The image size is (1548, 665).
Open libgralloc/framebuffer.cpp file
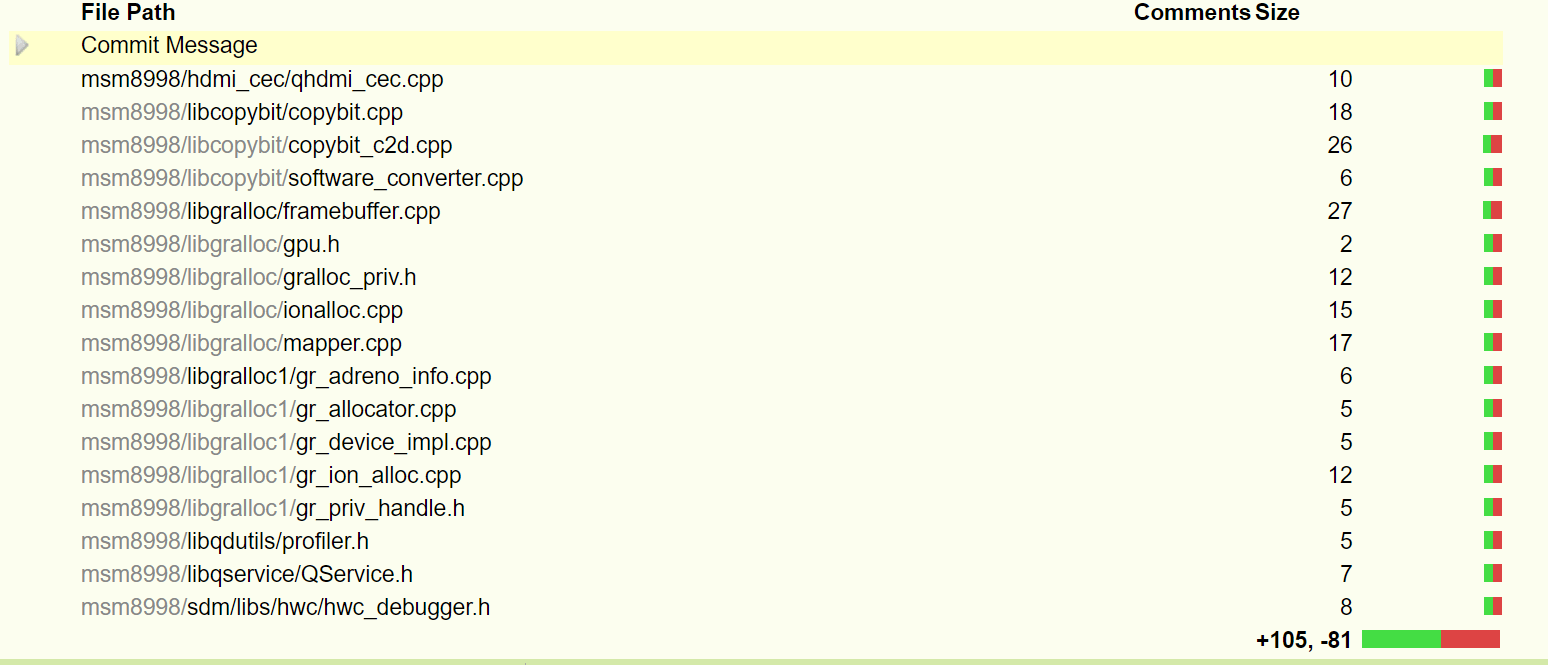point(261,211)
